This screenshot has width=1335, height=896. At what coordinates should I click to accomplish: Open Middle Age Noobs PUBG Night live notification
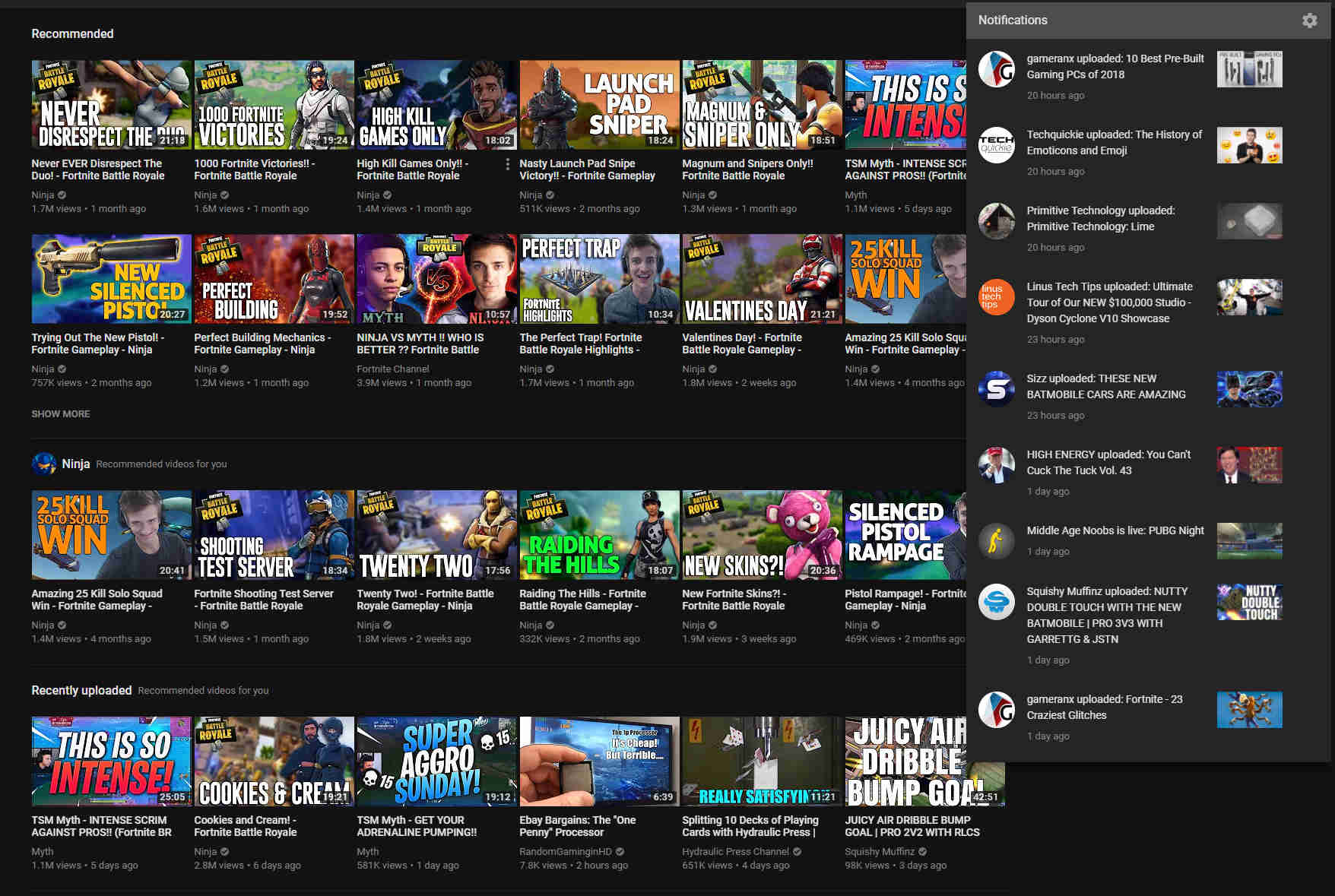pos(1115,530)
